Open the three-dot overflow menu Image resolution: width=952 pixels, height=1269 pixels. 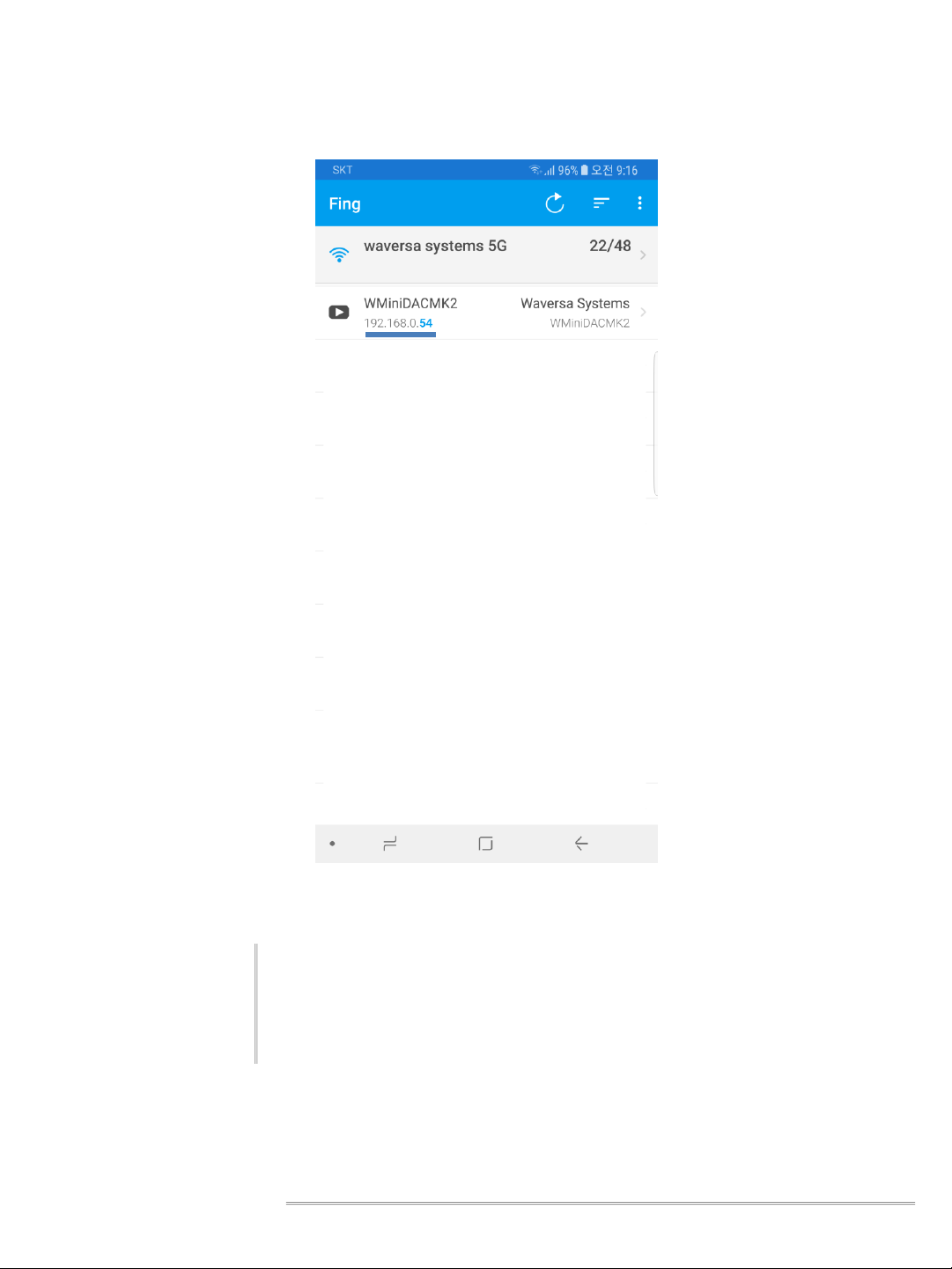click(x=639, y=203)
